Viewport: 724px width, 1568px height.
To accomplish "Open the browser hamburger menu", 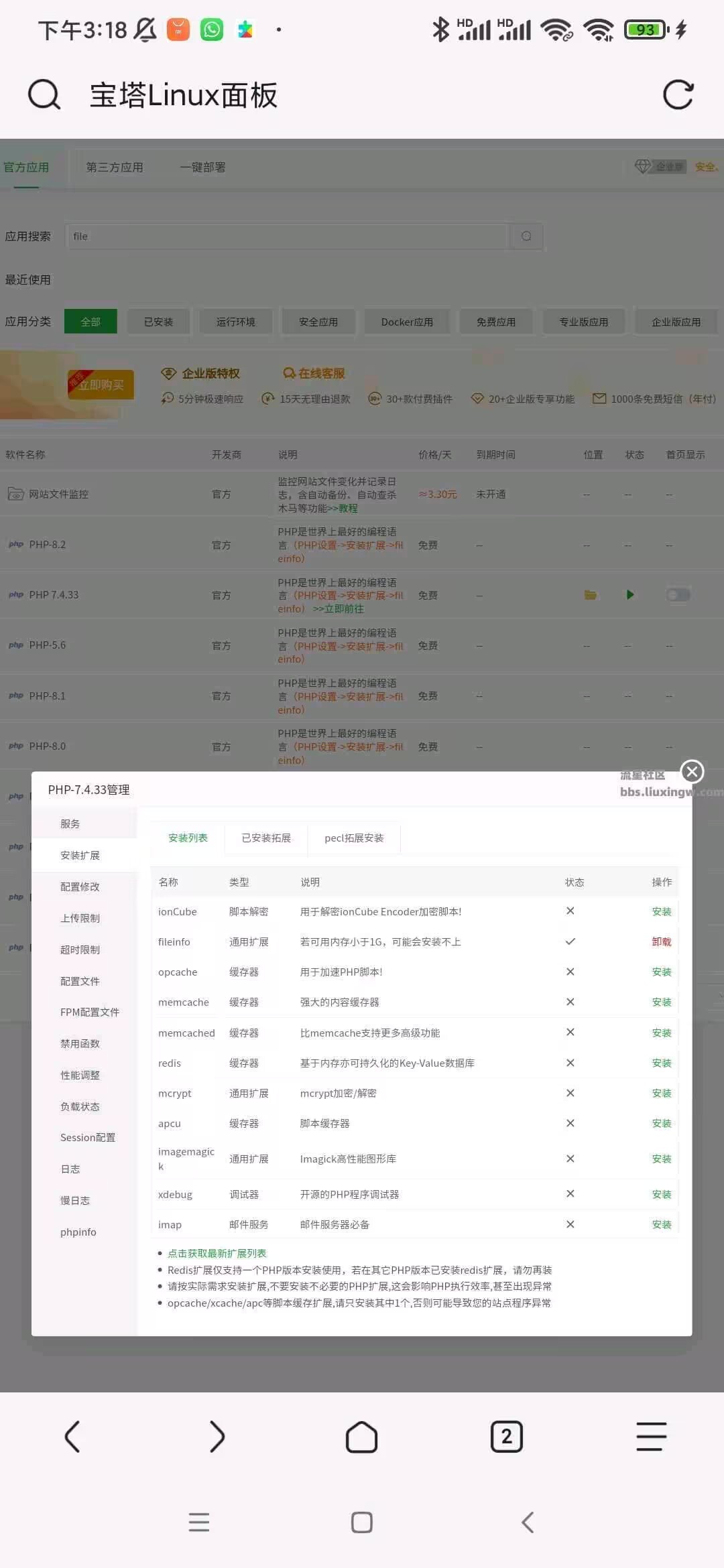I will (x=652, y=1437).
